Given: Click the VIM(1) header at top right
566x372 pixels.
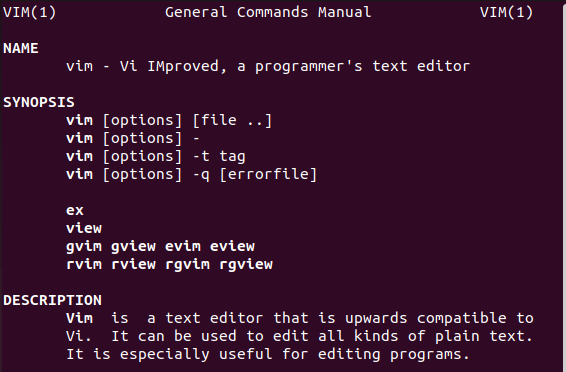Looking at the screenshot, I should pos(506,12).
